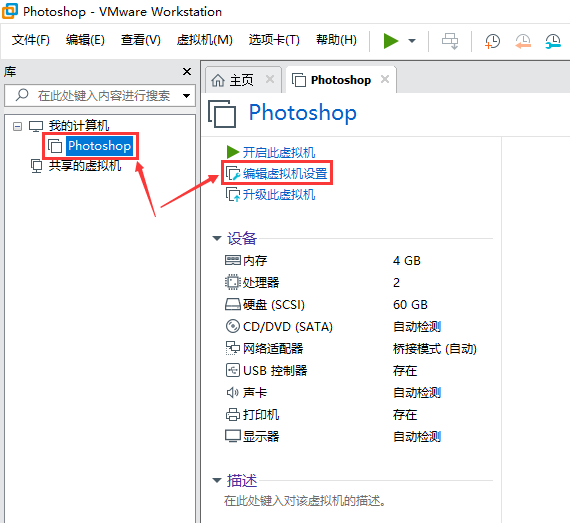Select the 内存 device row label
The image size is (570, 523).
coord(255,261)
